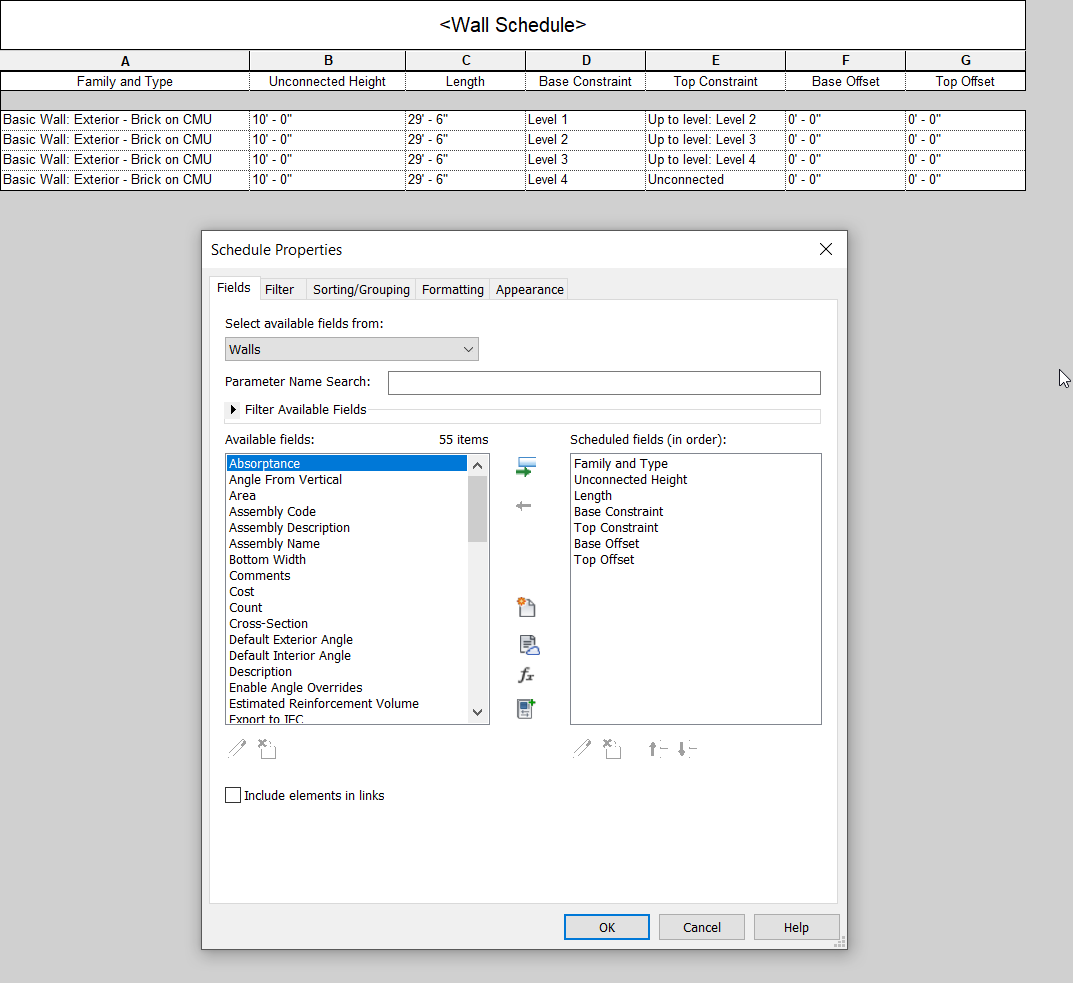1073x983 pixels.
Task: Create a new parameter with the star-document icon
Action: click(527, 607)
